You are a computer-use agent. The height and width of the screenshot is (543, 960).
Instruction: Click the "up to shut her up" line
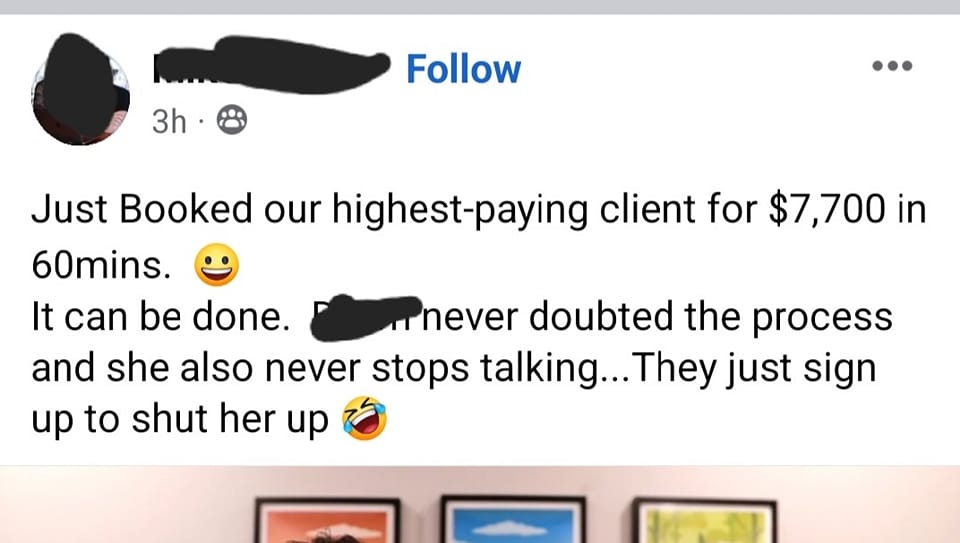[179, 420]
